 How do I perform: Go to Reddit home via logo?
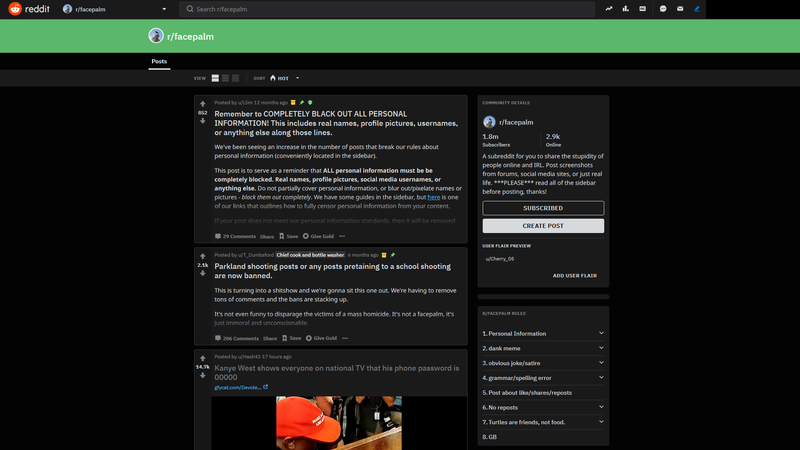coord(29,9)
